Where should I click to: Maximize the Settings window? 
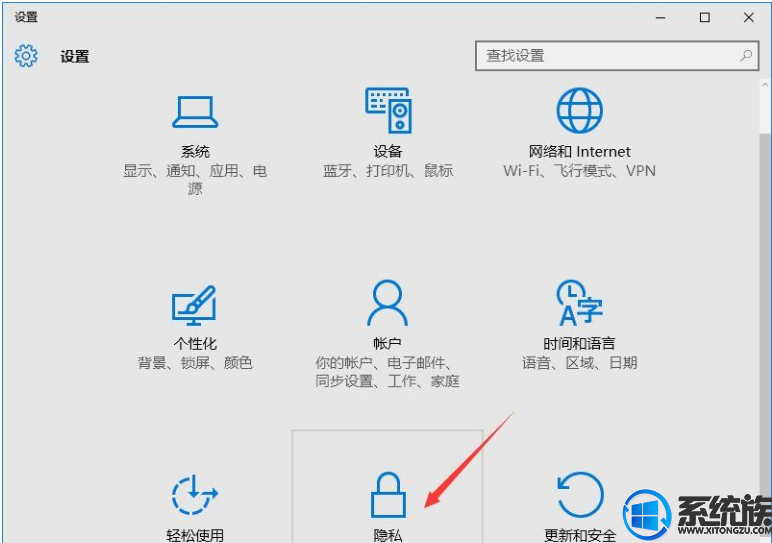click(x=705, y=18)
